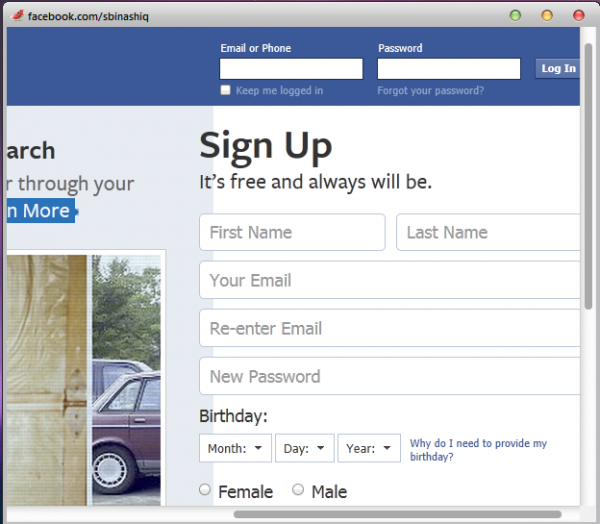Click the vertical scrollbar thumb
This screenshot has height=524, width=600.
click(x=589, y=176)
